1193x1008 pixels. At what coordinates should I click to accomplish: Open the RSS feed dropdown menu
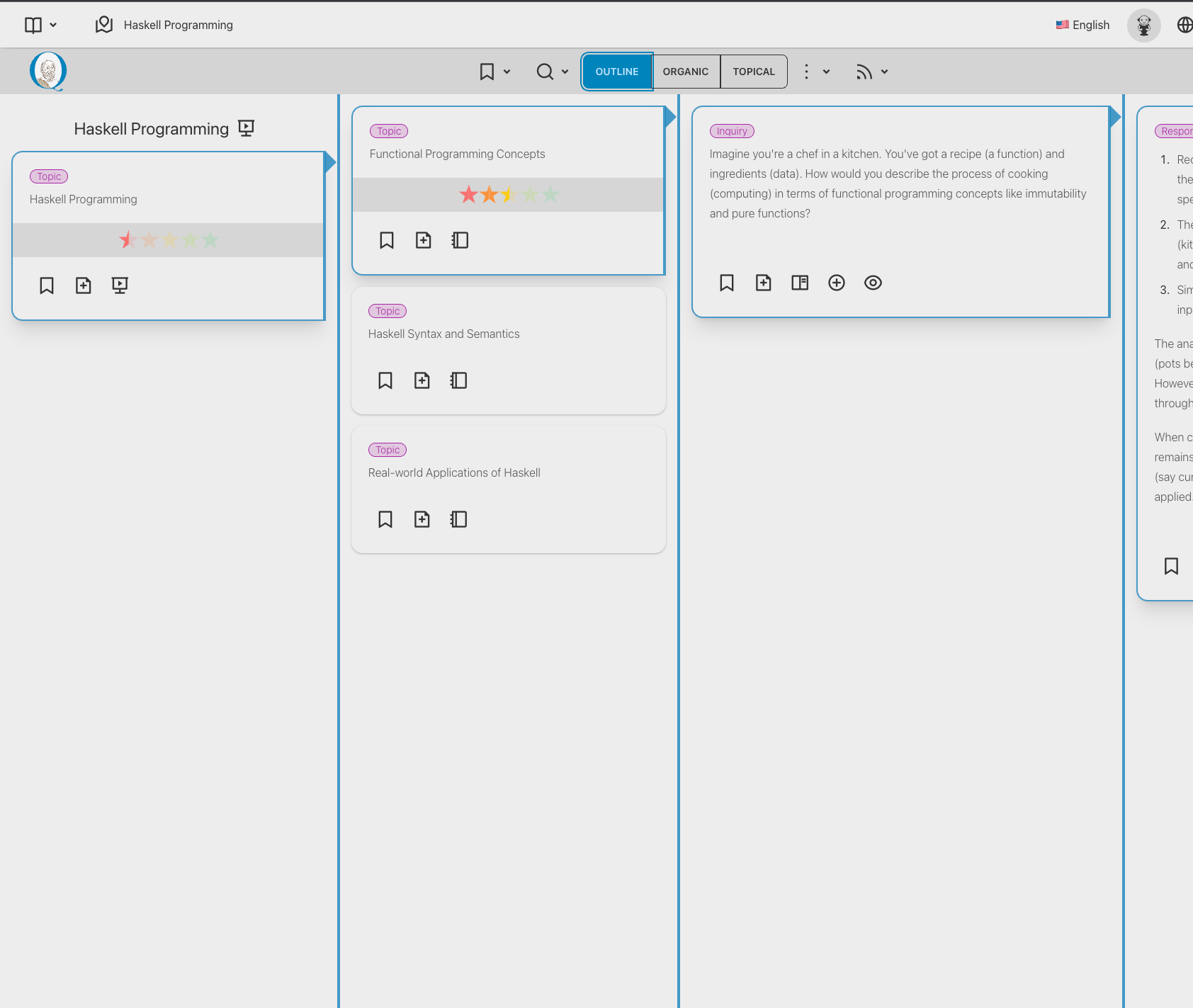[x=872, y=72]
